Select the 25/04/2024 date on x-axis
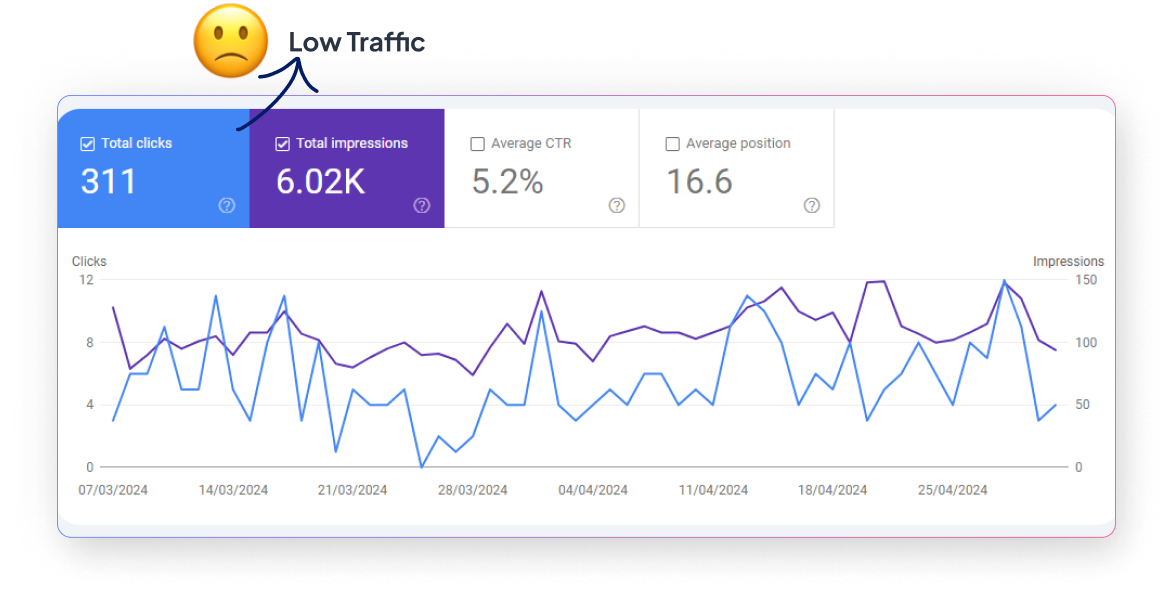Viewport: 1173px width, 595px height. tap(953, 490)
